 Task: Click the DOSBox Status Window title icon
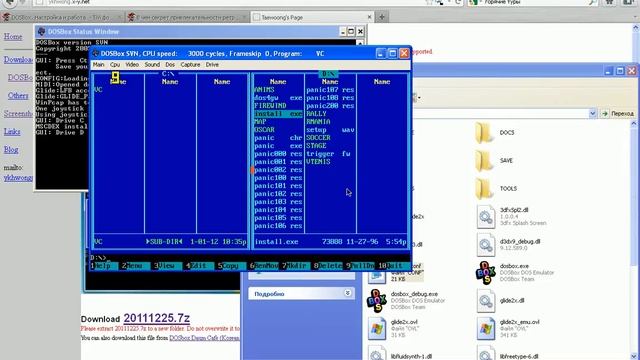41,32
